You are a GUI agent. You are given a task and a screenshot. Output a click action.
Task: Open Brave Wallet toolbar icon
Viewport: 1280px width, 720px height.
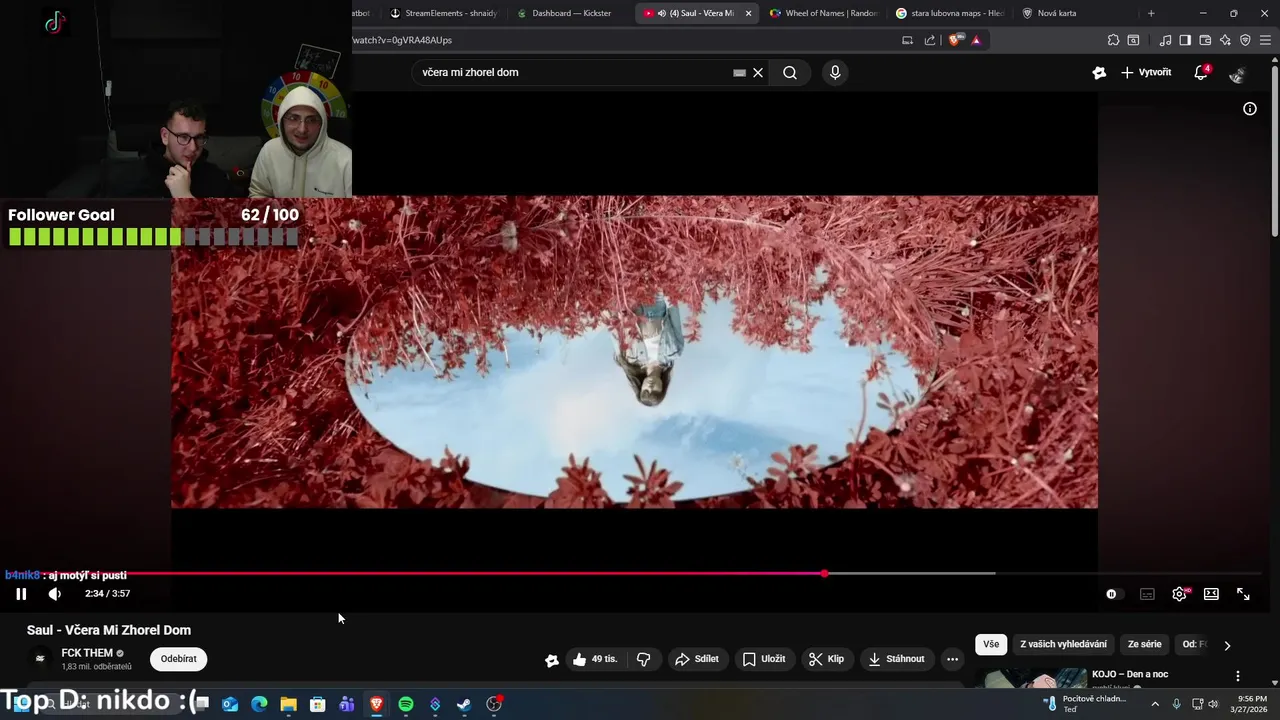coord(1205,40)
